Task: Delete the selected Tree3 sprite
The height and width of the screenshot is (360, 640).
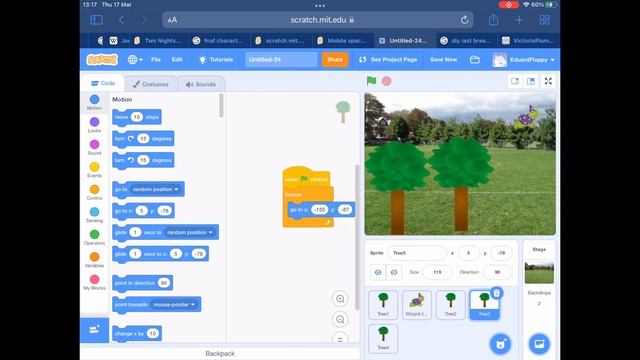Action: (497, 293)
